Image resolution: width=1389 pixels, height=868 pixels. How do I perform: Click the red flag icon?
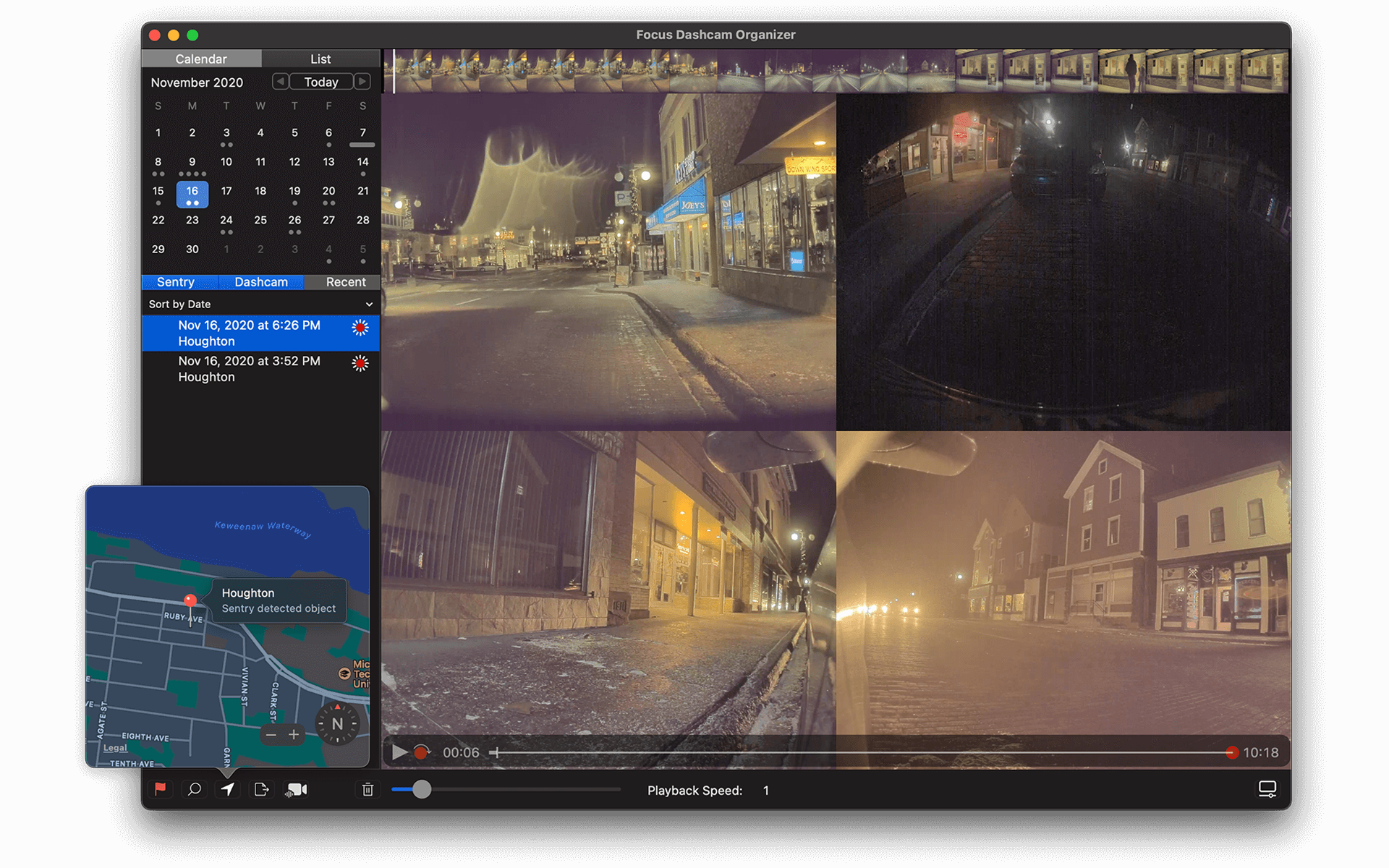pos(160,789)
